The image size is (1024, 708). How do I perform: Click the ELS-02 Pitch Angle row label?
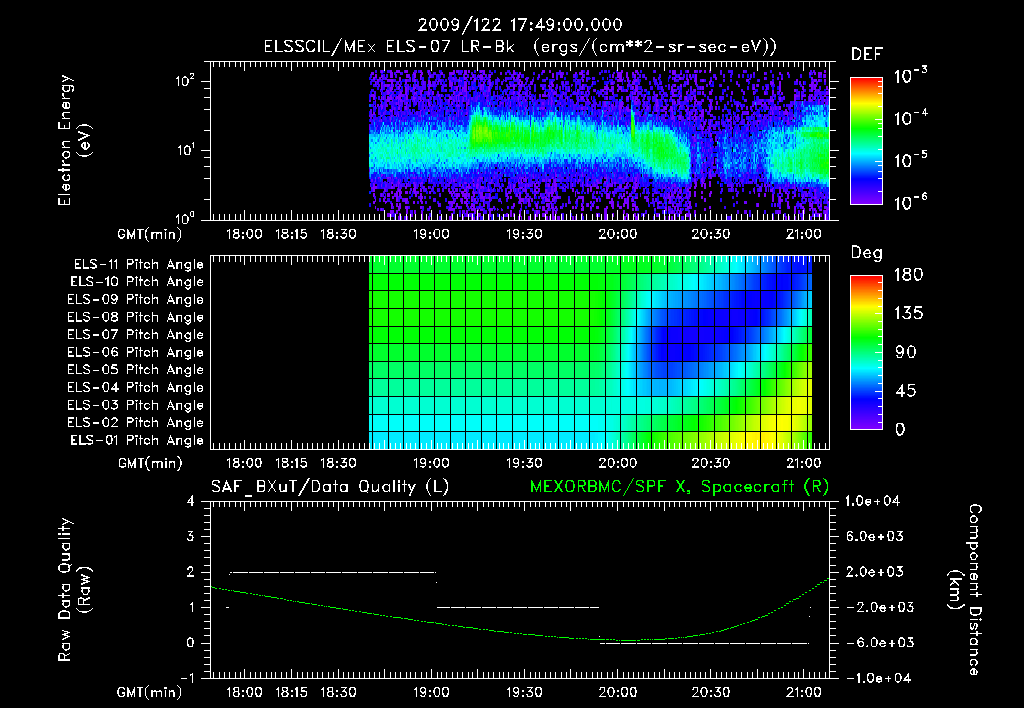tap(136, 423)
